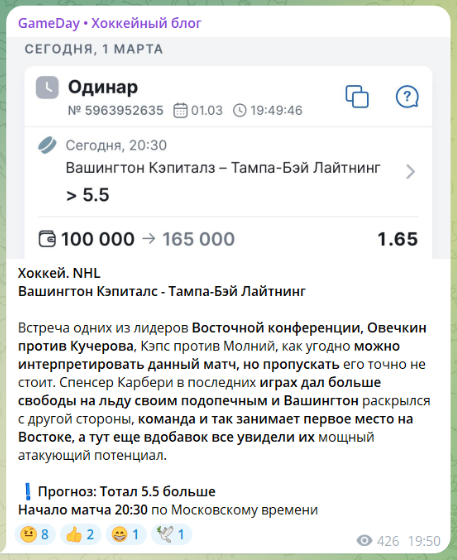Click the eye views icon near 426
Viewport: 457px width, 560px height.
(x=365, y=540)
